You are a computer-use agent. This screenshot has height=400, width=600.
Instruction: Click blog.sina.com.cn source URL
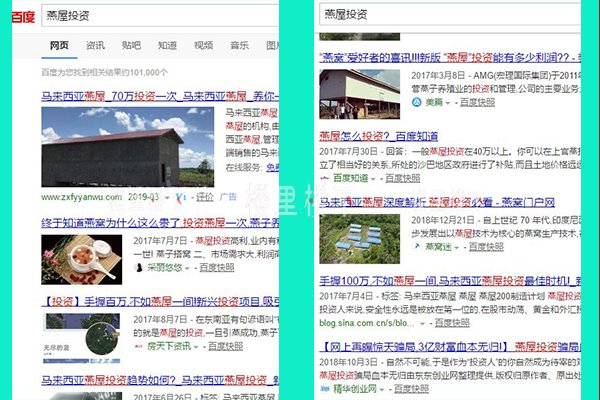click(367, 323)
